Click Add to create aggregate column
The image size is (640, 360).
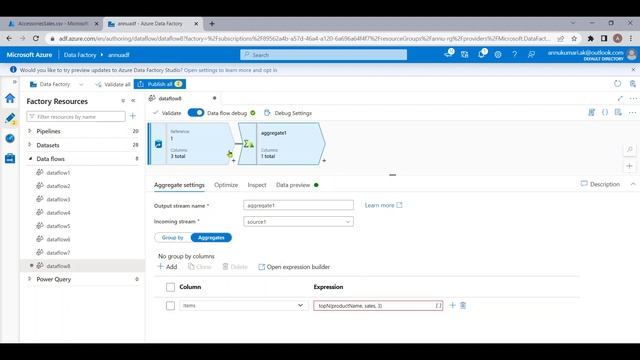click(x=167, y=267)
